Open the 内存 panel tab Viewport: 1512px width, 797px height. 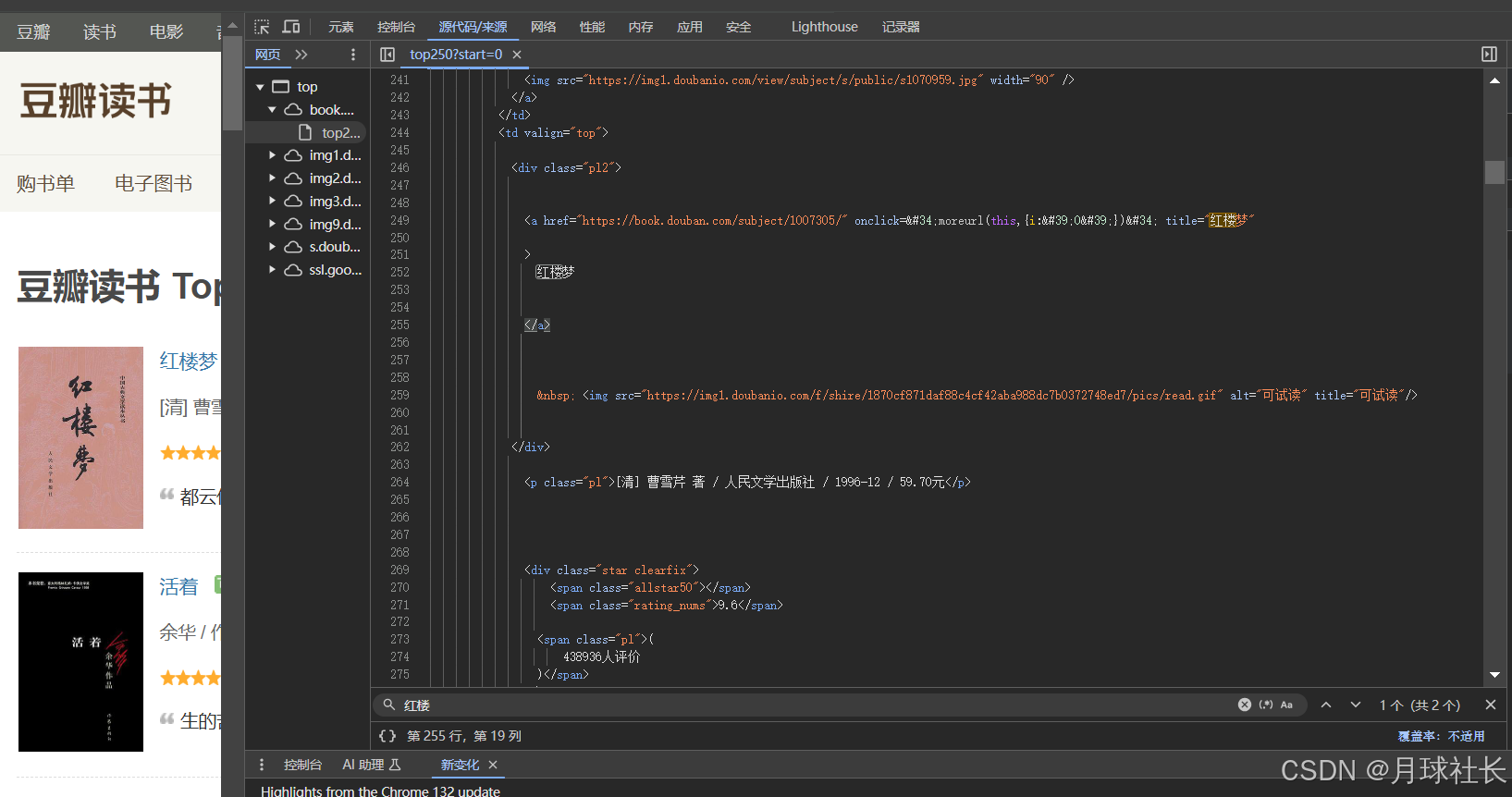(x=641, y=27)
